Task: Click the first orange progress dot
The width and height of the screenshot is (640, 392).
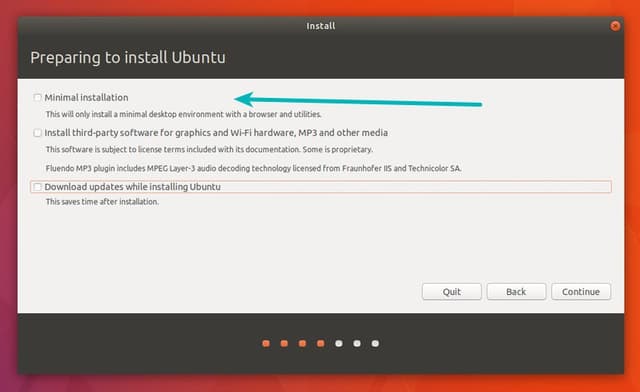Action: 266,343
